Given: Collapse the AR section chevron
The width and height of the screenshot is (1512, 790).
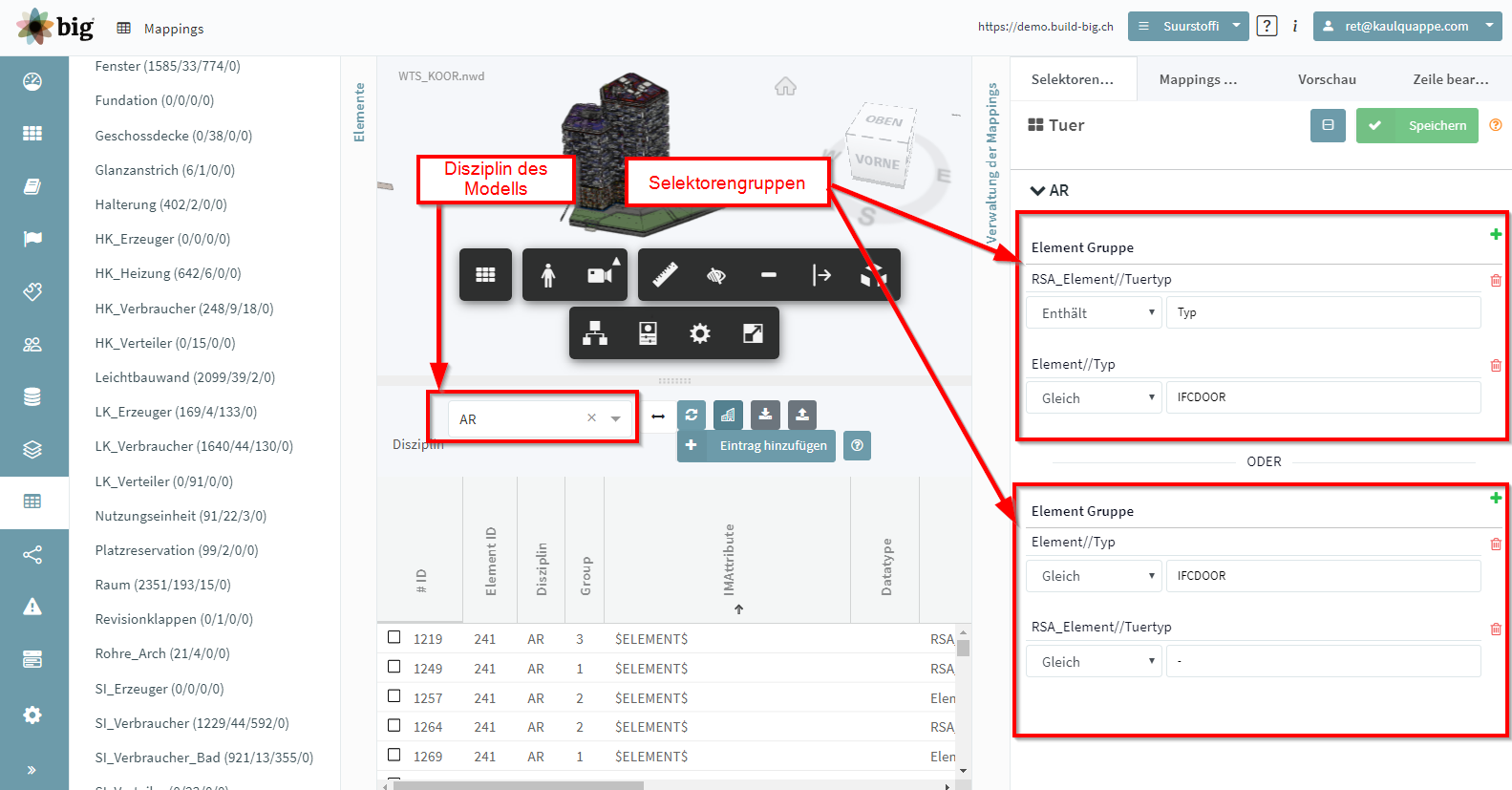Looking at the screenshot, I should coord(1037,191).
